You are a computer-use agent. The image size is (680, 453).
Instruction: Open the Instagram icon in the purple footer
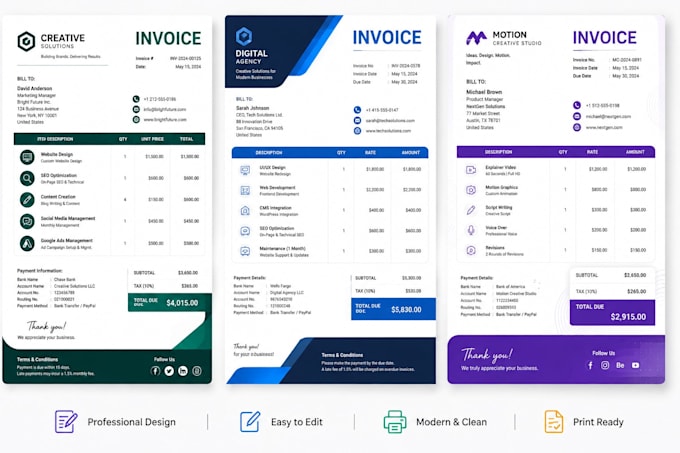(x=605, y=365)
